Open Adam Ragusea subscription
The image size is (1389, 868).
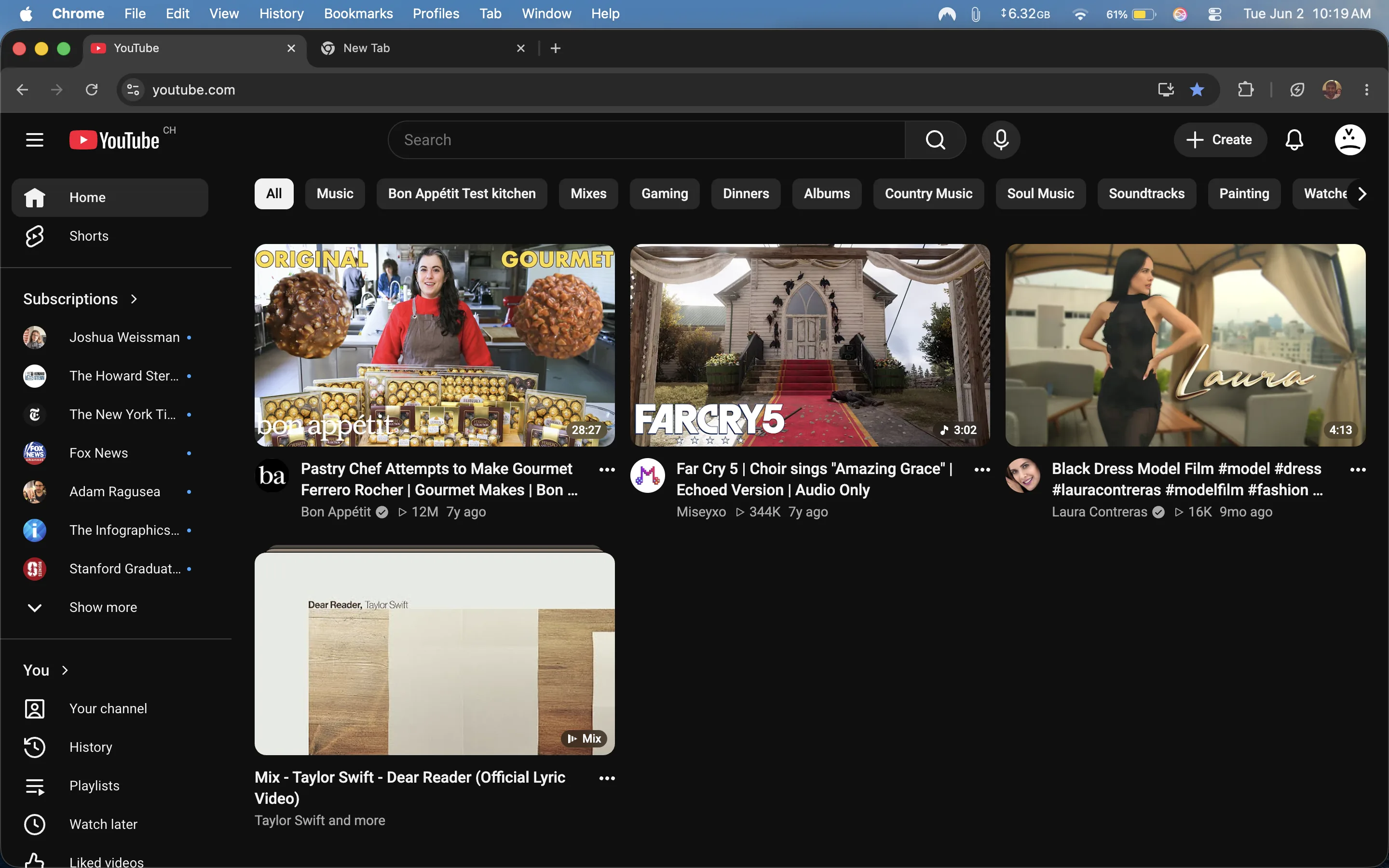109,492
